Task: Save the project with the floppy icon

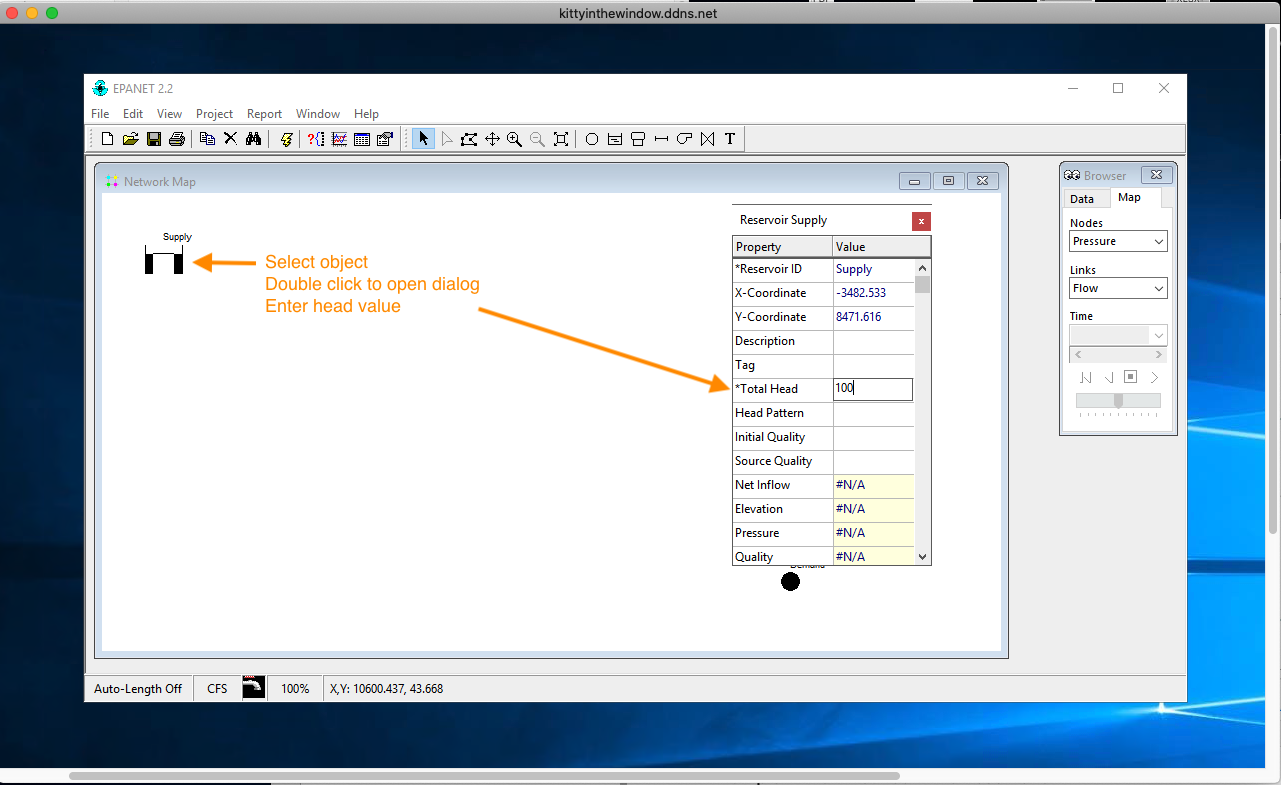Action: 153,139
